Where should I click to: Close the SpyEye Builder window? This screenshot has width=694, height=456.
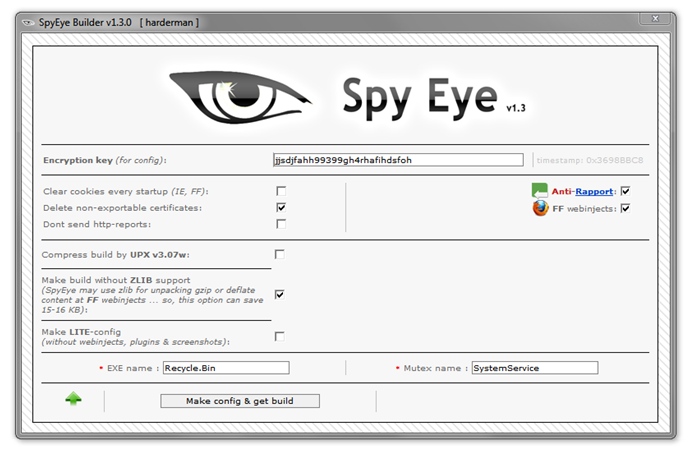coord(655,18)
